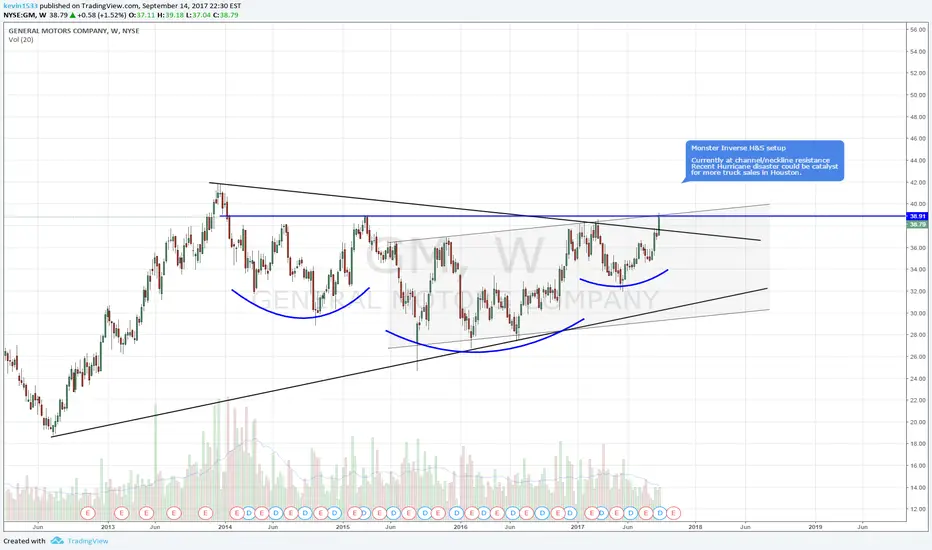Click the blue 38.91 price label

[917, 216]
